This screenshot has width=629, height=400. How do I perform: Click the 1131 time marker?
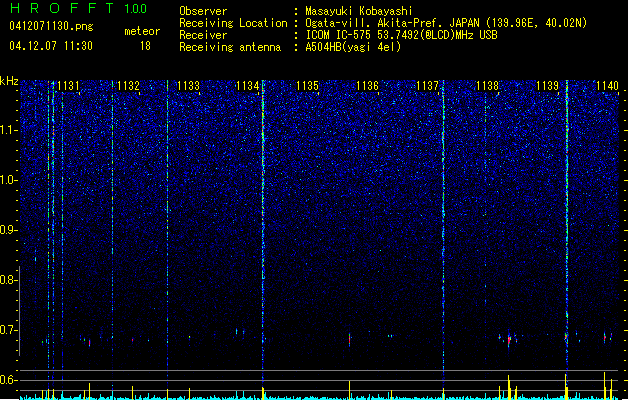68,86
